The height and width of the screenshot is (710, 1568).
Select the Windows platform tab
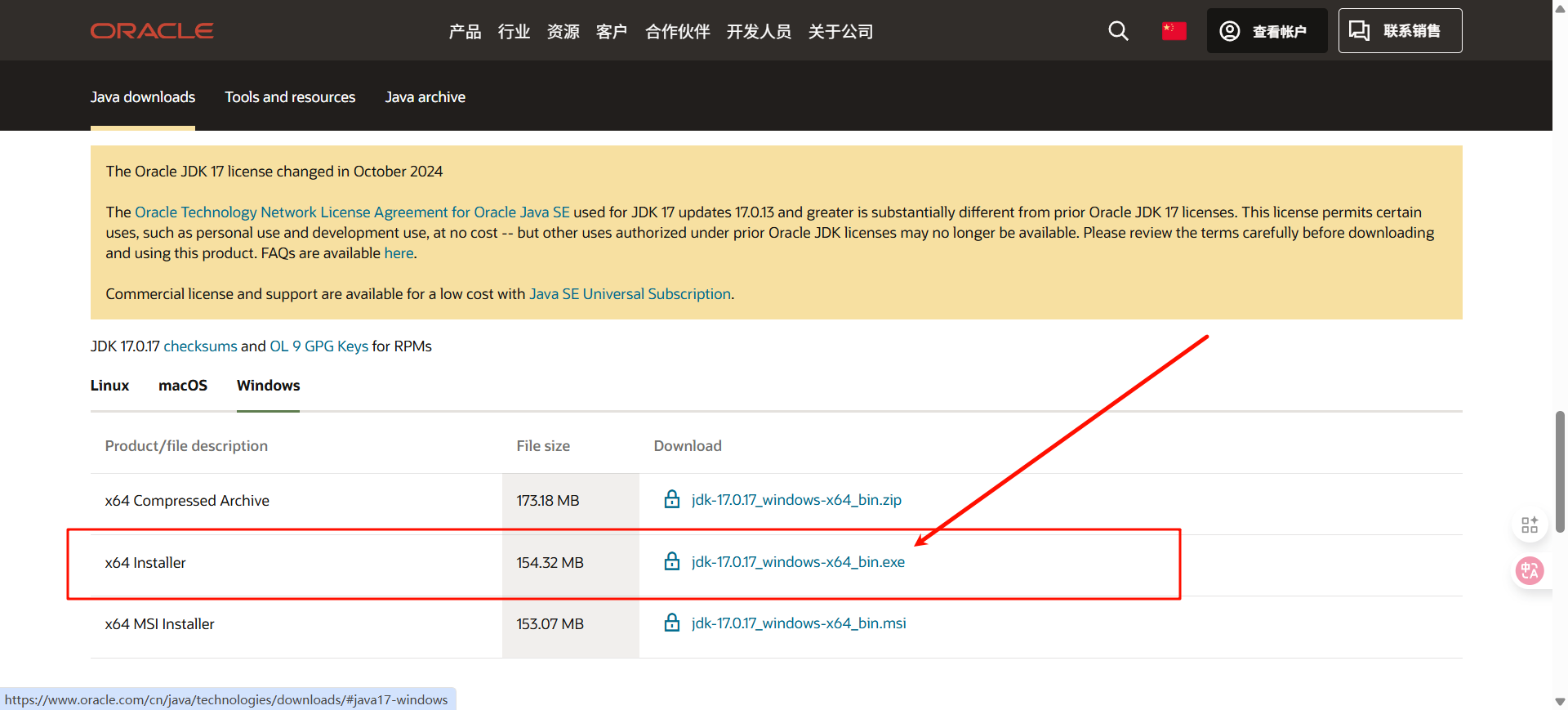click(x=268, y=386)
